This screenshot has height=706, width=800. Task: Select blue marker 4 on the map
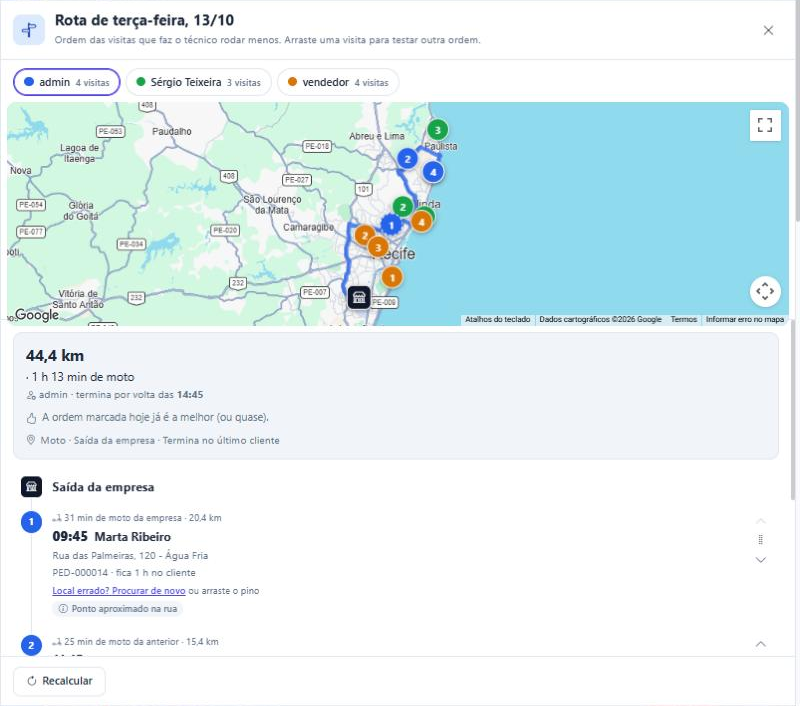(433, 172)
